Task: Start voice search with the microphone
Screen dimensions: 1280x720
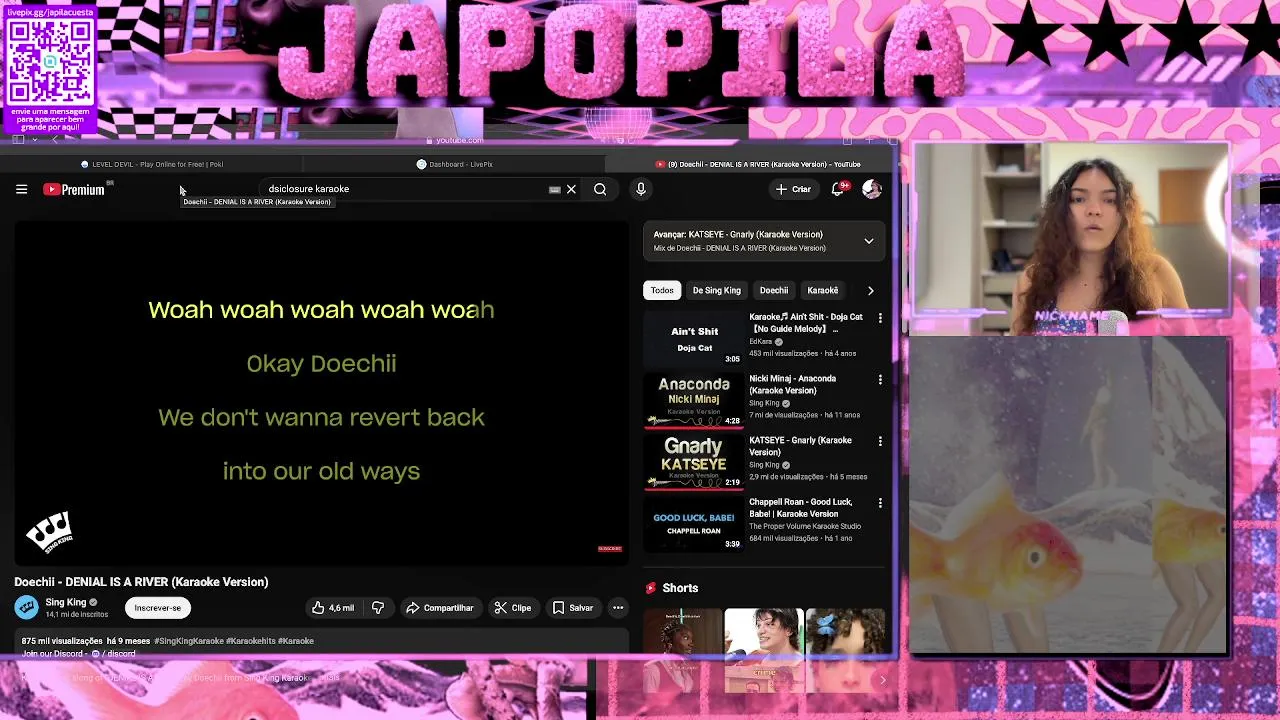Action: (641, 189)
